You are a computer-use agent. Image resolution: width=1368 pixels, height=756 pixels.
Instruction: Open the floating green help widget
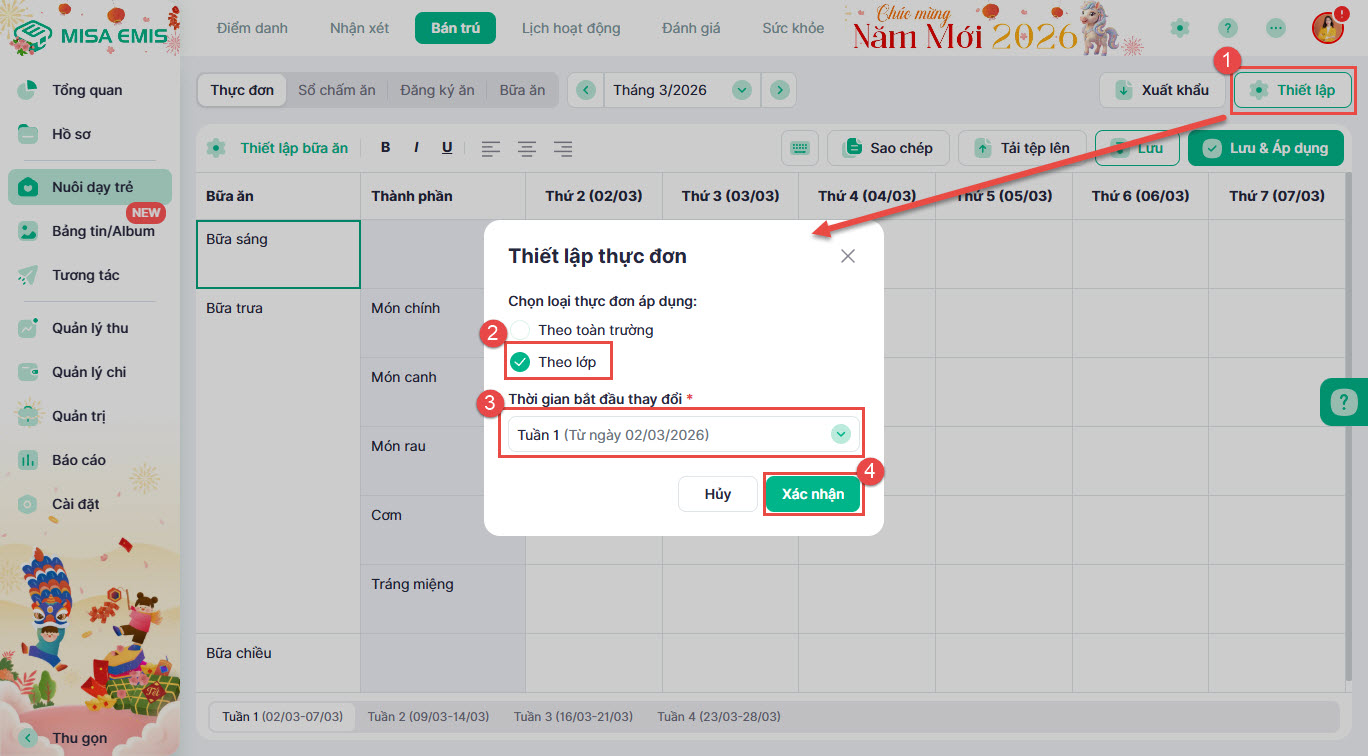click(x=1343, y=403)
